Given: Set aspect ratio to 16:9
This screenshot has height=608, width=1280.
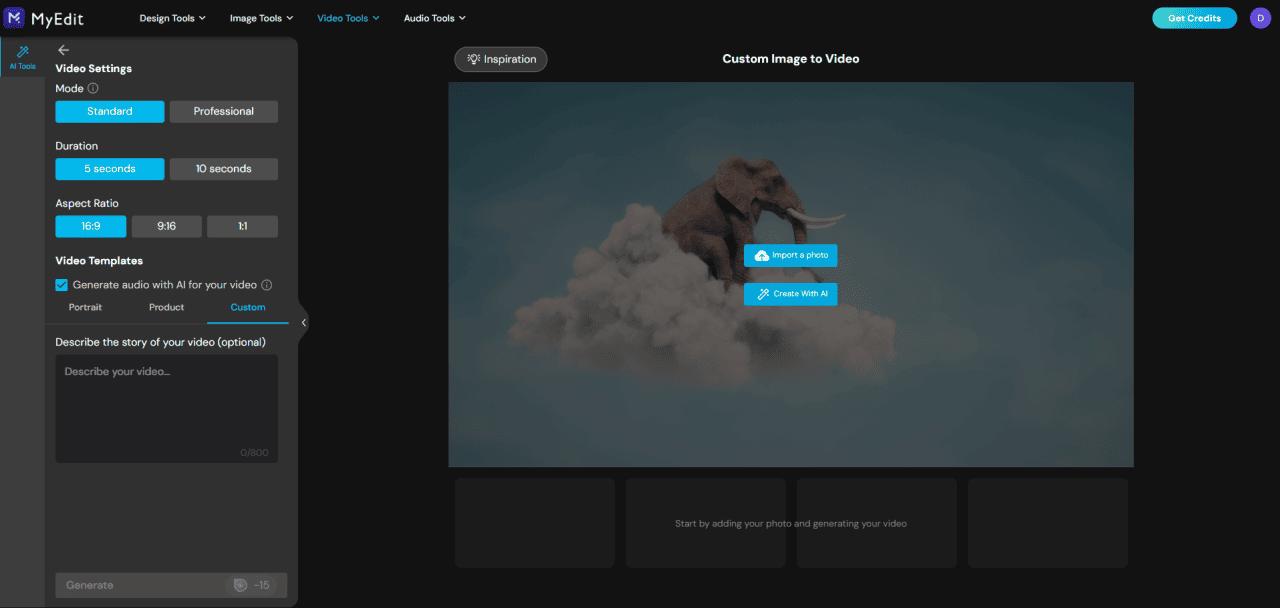Looking at the screenshot, I should pos(91,226).
